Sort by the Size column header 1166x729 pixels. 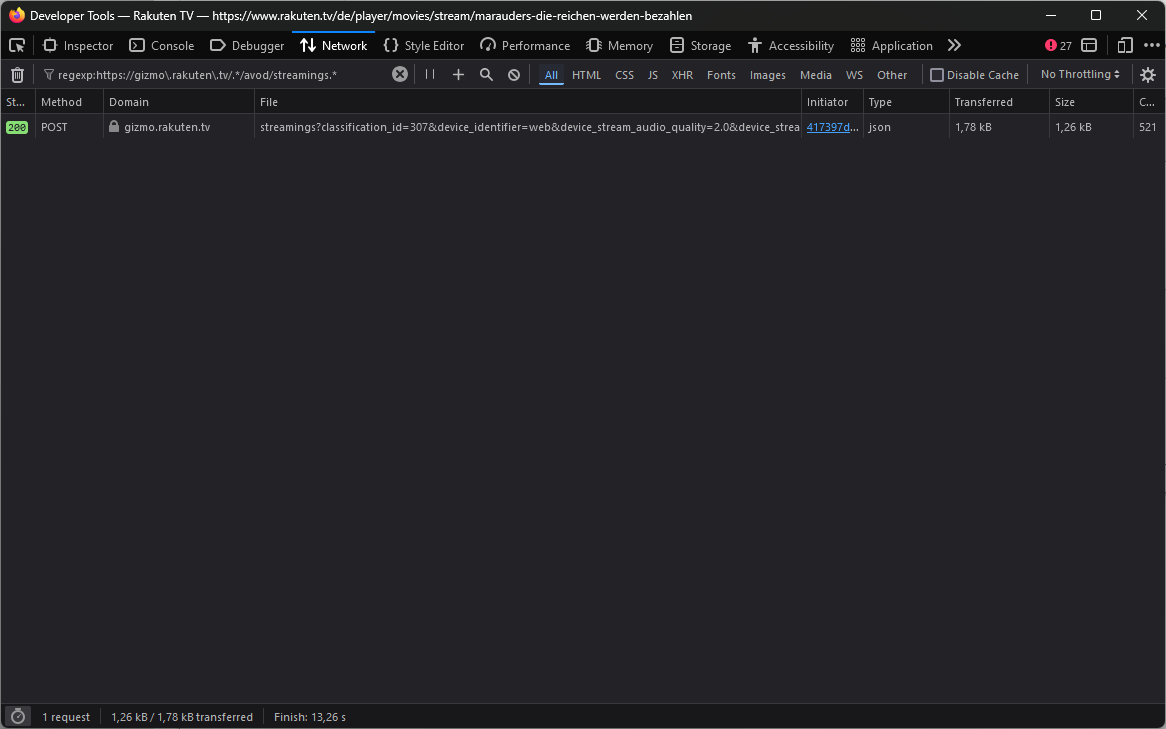click(x=1090, y=102)
